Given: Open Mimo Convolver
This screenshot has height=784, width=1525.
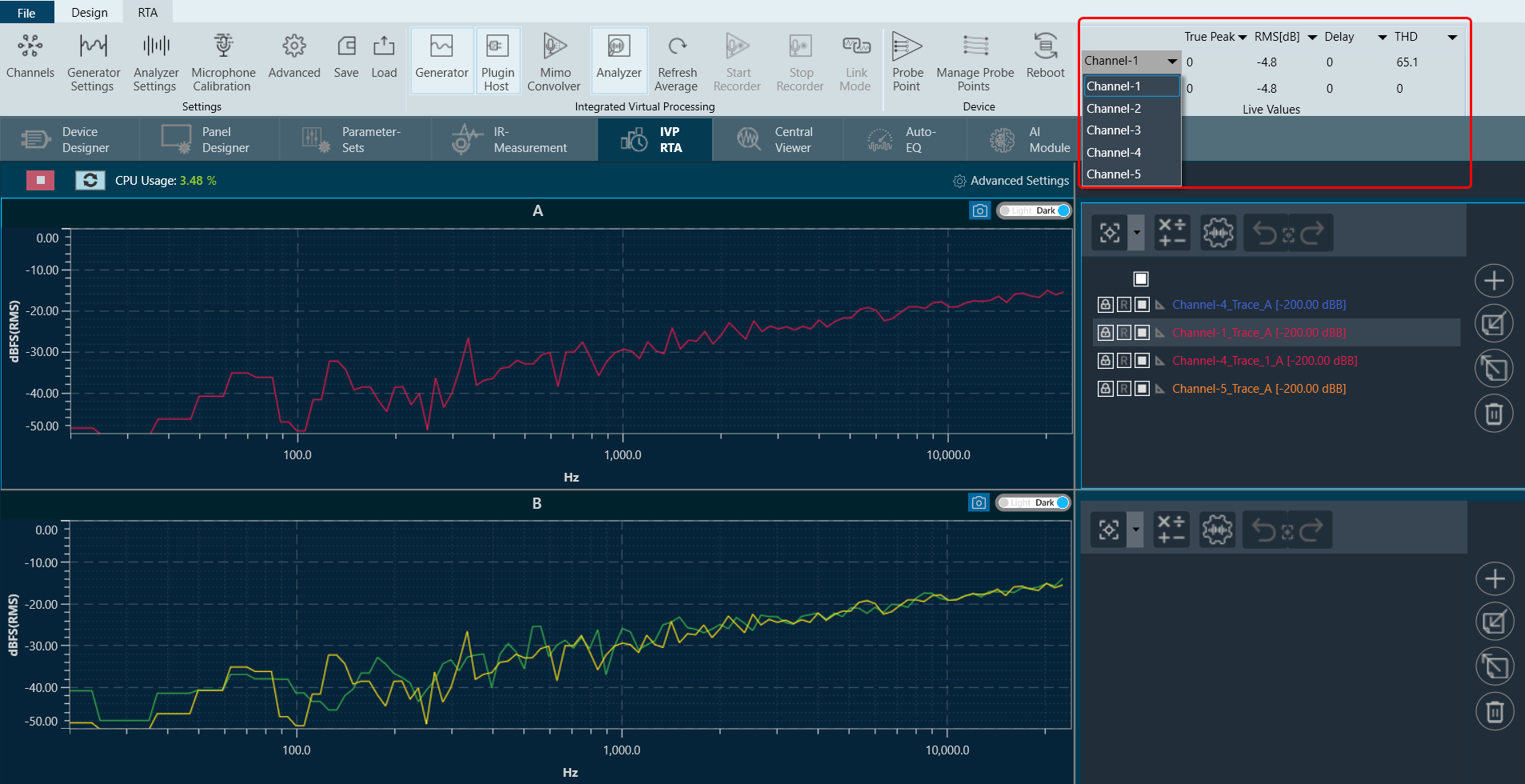Looking at the screenshot, I should click(554, 62).
